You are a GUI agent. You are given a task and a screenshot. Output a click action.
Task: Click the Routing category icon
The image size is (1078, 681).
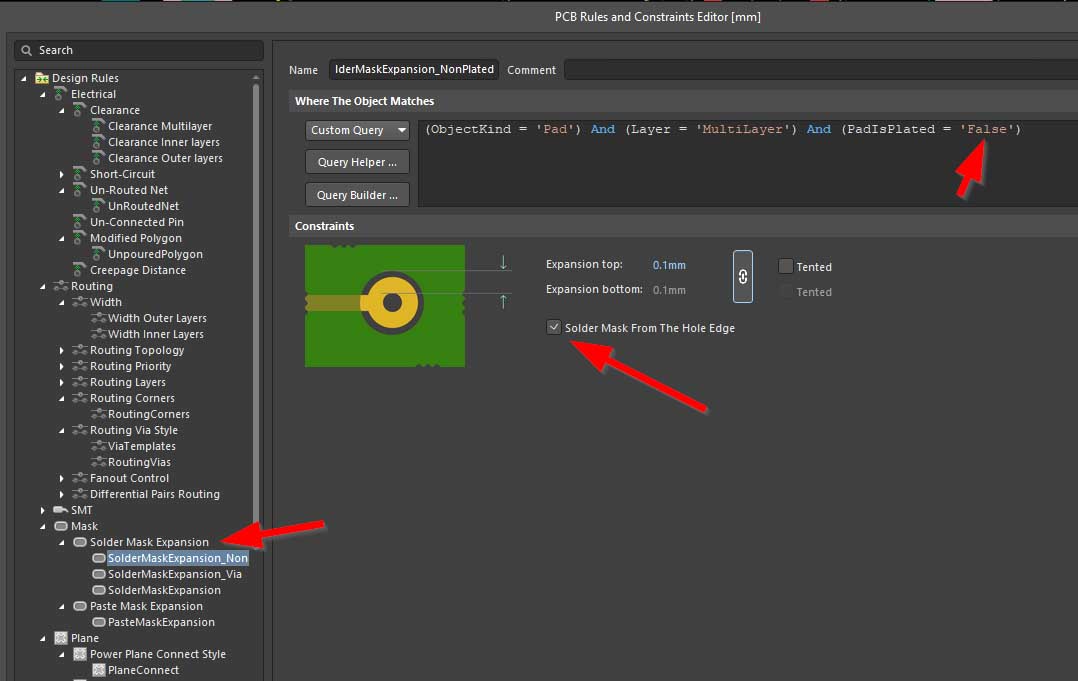tap(61, 286)
